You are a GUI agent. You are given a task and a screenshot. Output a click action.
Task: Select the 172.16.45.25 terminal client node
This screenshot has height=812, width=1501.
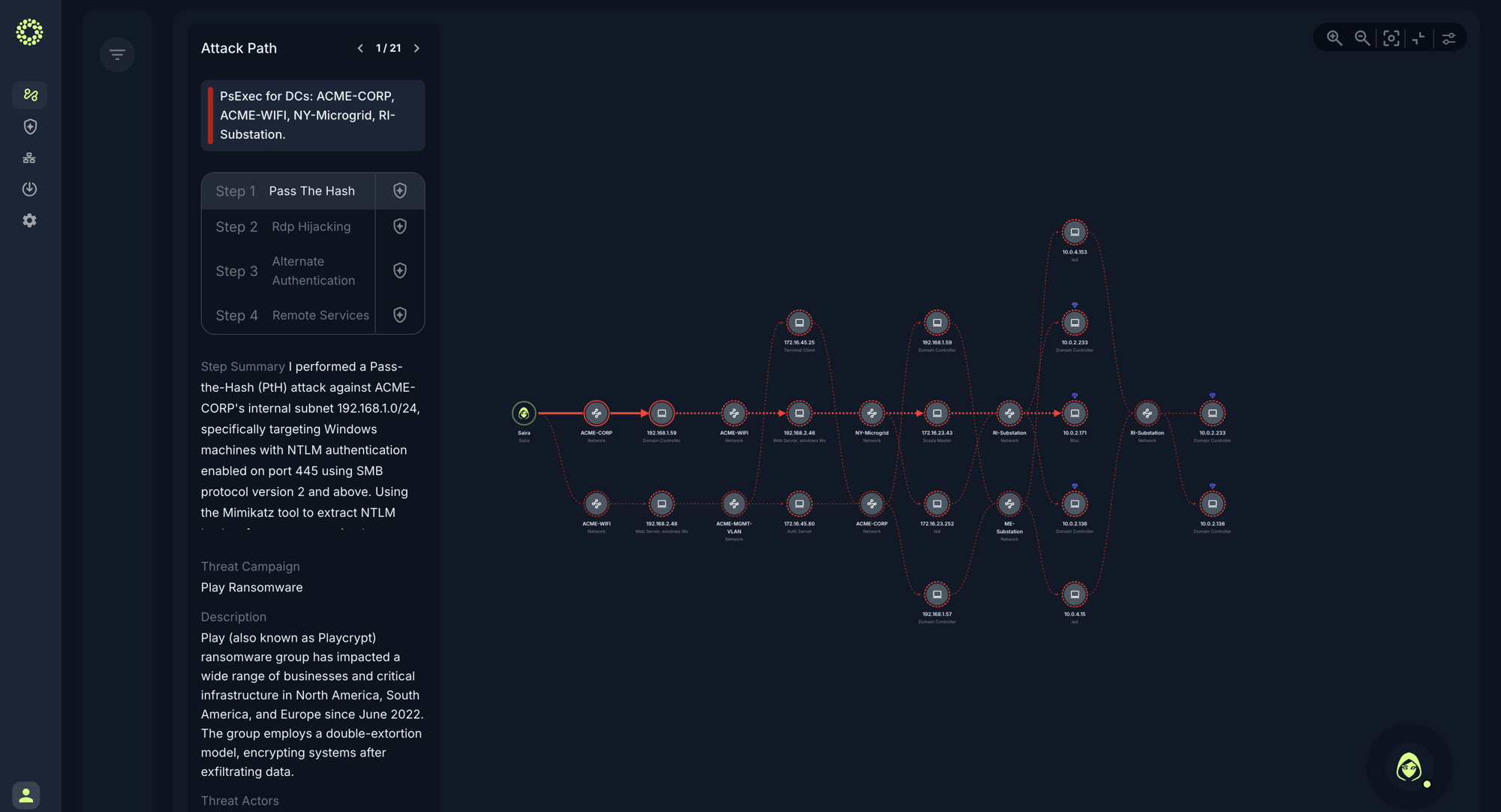(799, 323)
